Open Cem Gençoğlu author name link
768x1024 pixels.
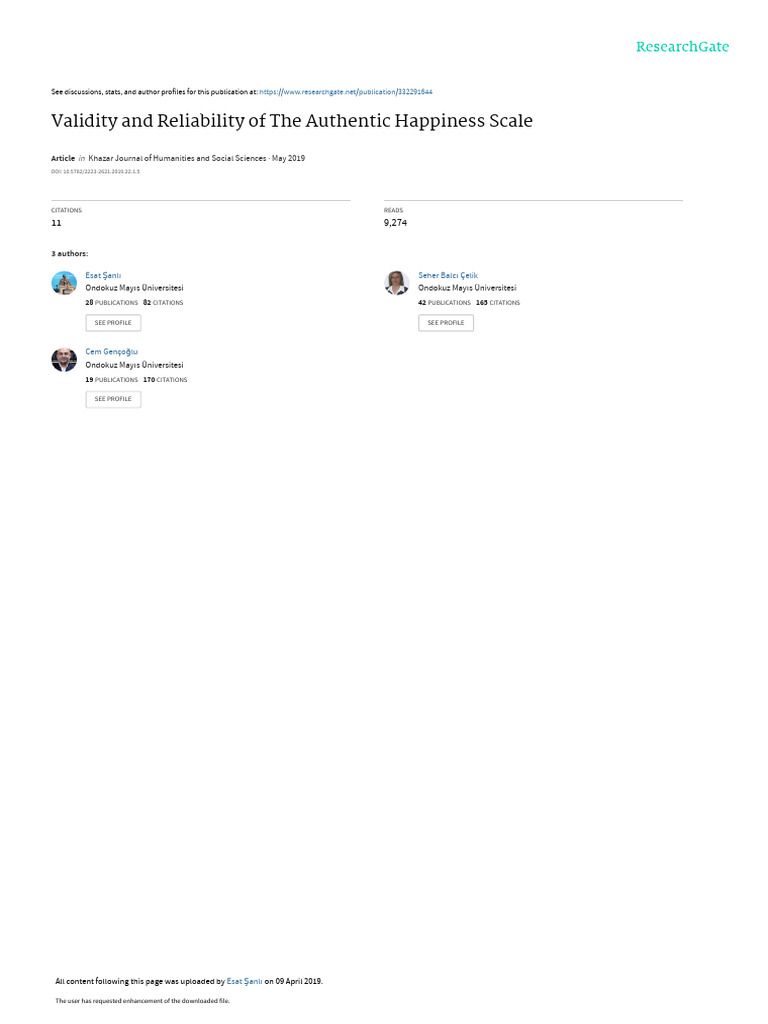(x=112, y=352)
